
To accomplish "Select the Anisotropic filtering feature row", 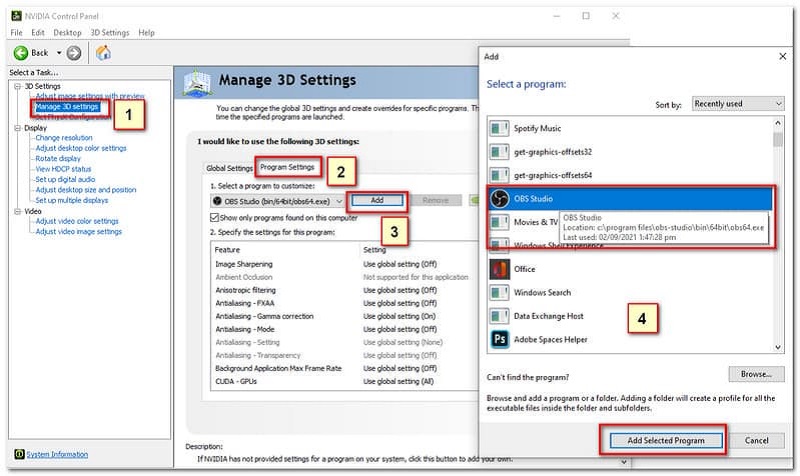I will pyautogui.click(x=345, y=290).
